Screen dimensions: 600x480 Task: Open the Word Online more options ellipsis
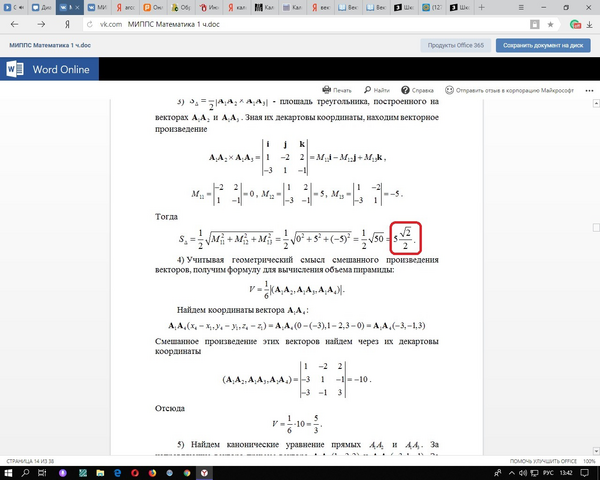pyautogui.click(x=589, y=91)
